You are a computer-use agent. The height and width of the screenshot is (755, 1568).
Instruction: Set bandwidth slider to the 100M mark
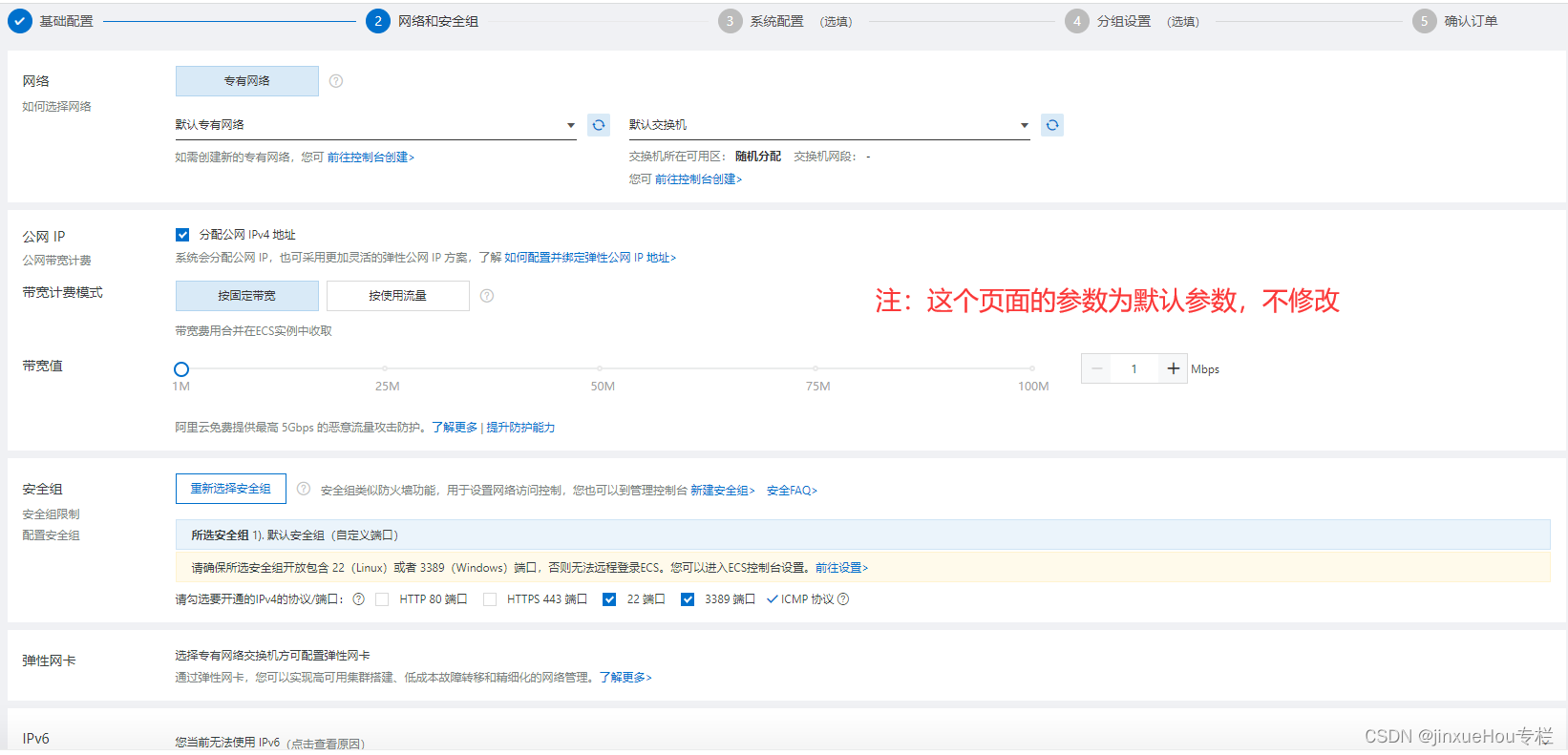[x=1032, y=368]
